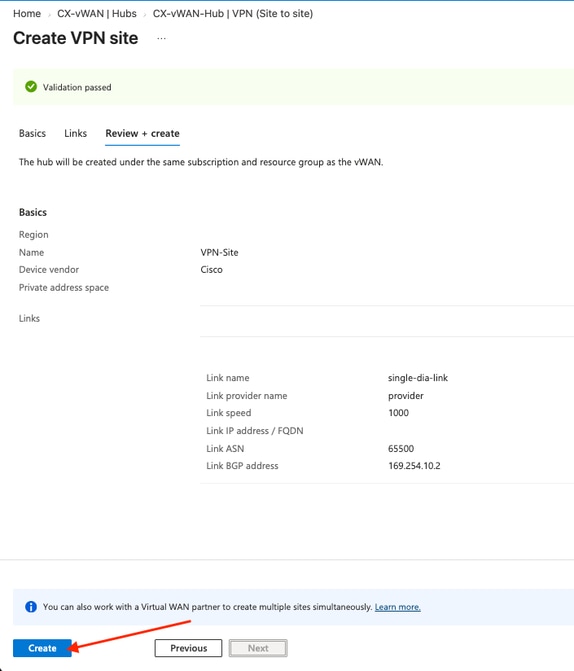Click the Name label in the Basics section

click(31, 252)
